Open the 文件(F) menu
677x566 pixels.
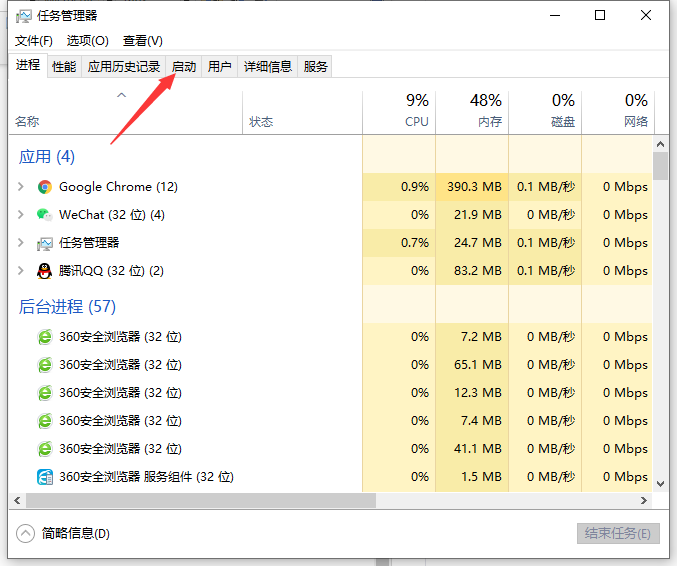34,41
